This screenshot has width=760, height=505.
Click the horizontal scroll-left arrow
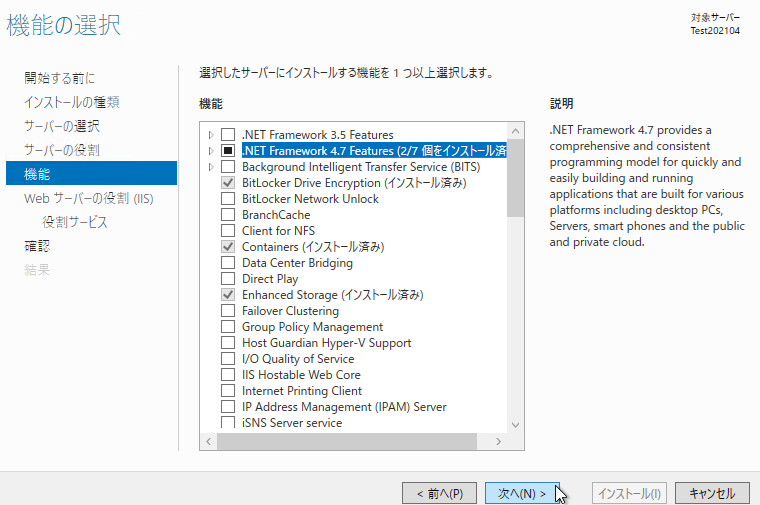tap(208, 442)
